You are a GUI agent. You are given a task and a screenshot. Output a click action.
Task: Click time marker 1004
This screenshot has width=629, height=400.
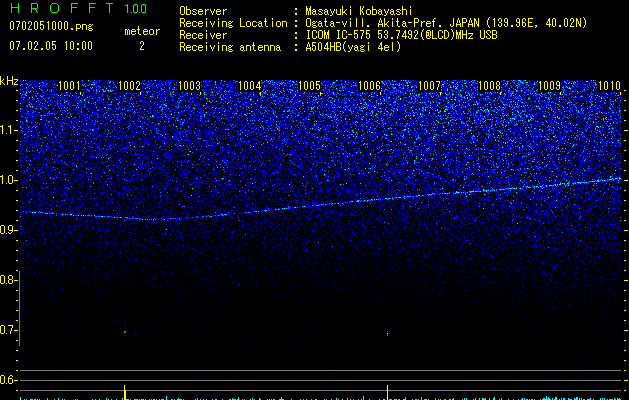click(250, 86)
